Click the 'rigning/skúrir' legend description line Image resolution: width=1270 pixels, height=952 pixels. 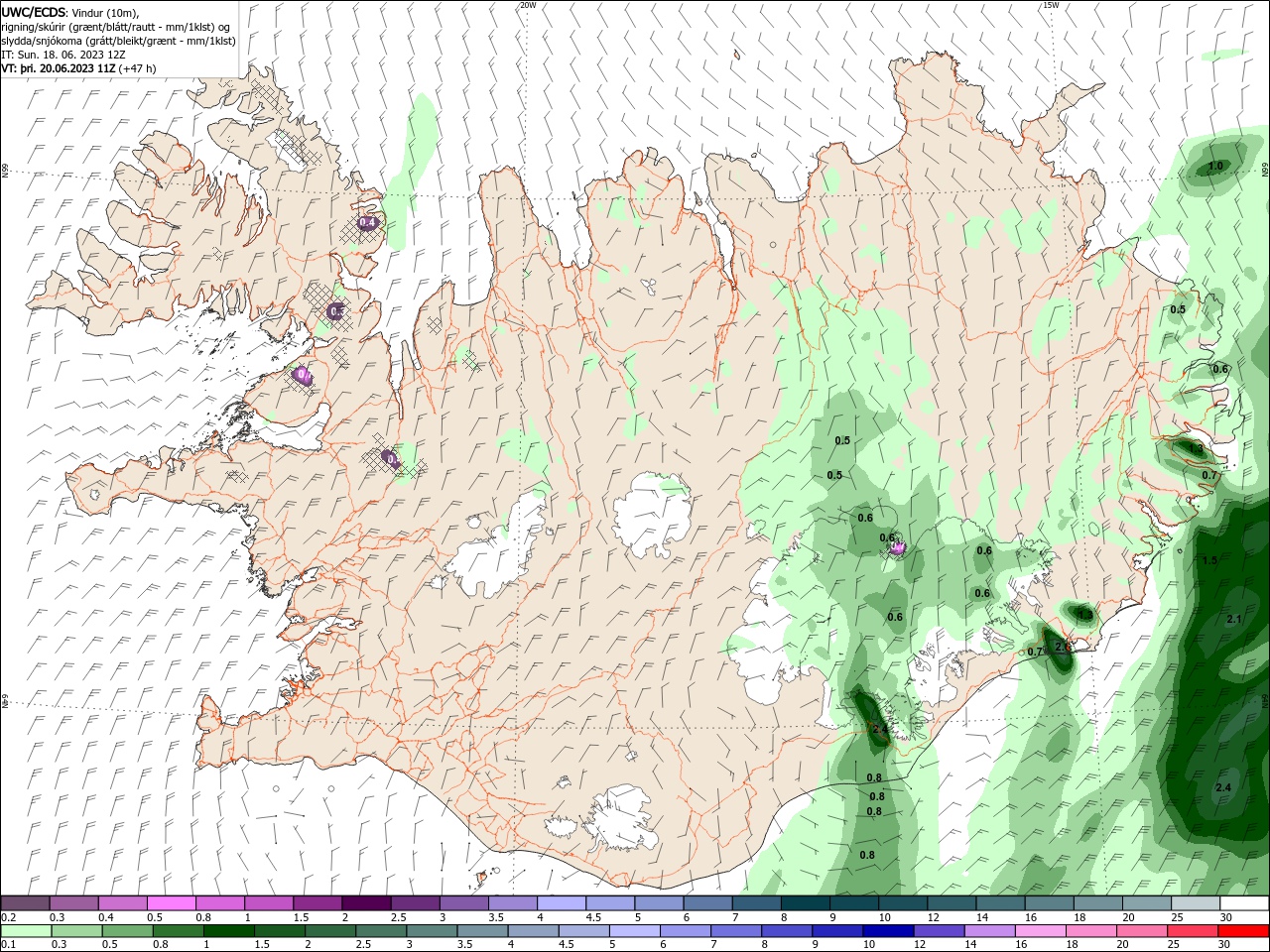click(116, 27)
